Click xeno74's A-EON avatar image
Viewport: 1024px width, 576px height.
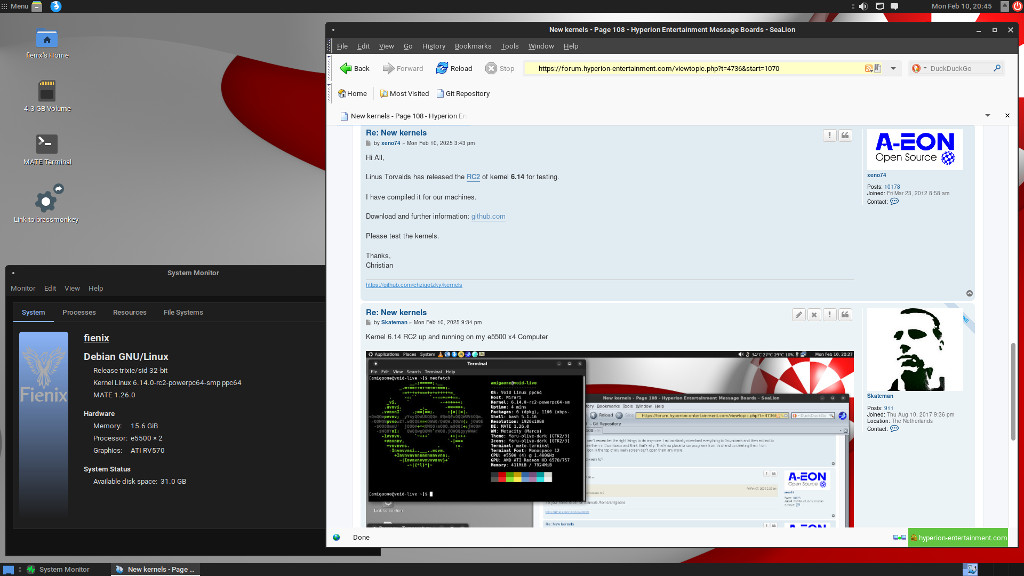click(914, 149)
